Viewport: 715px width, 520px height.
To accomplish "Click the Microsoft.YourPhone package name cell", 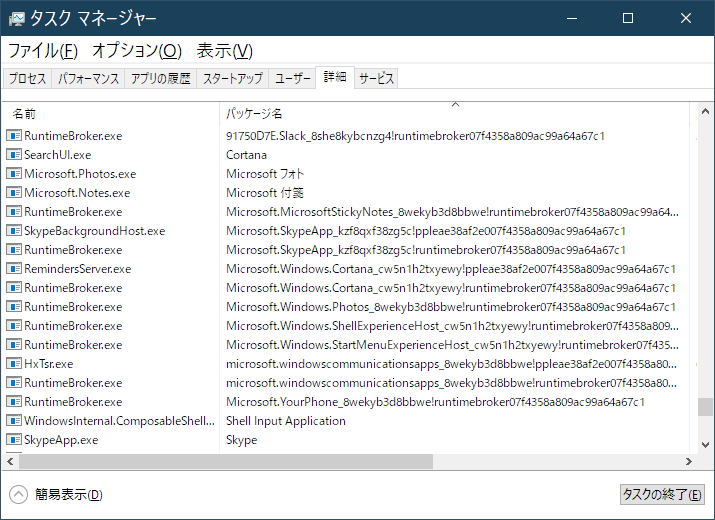I will click(435, 402).
